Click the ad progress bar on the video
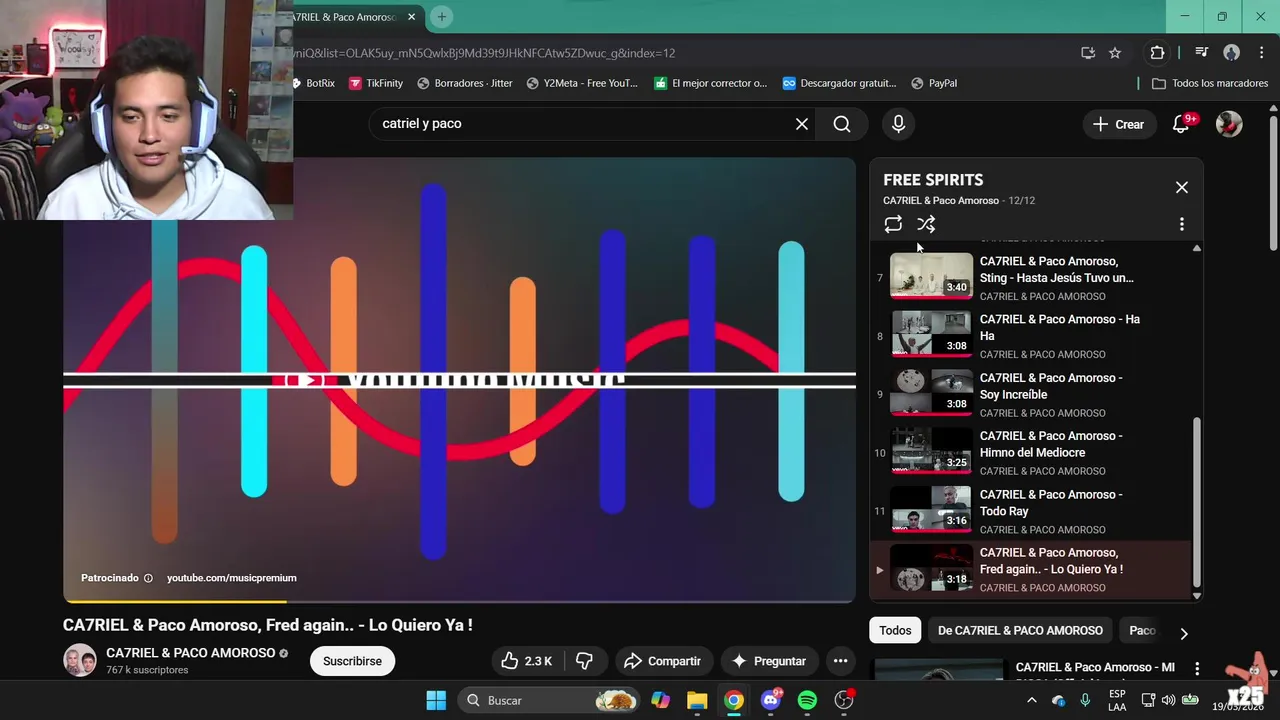The image size is (1280, 720). pos(459,601)
